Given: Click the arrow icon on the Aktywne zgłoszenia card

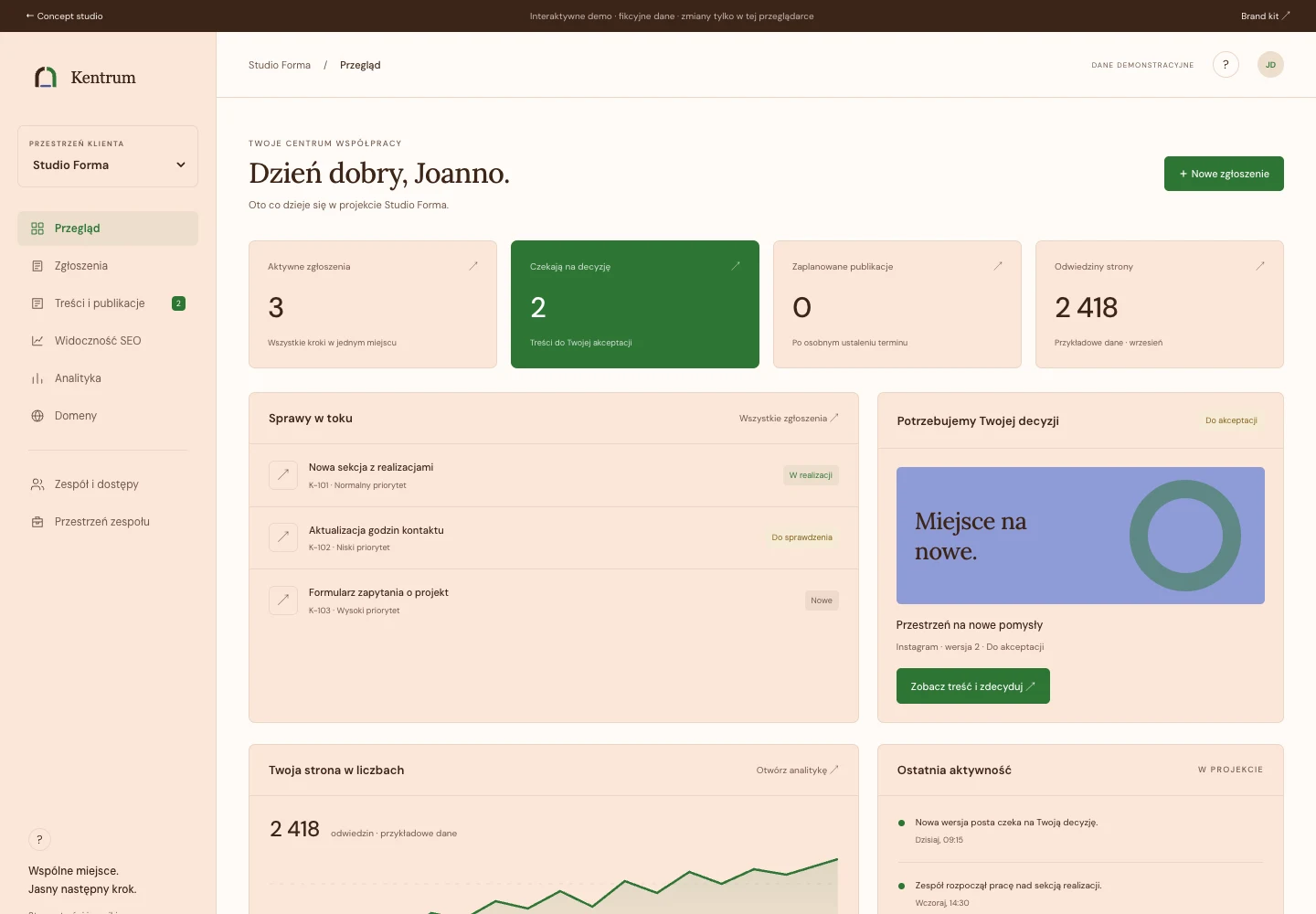Looking at the screenshot, I should tap(473, 266).
